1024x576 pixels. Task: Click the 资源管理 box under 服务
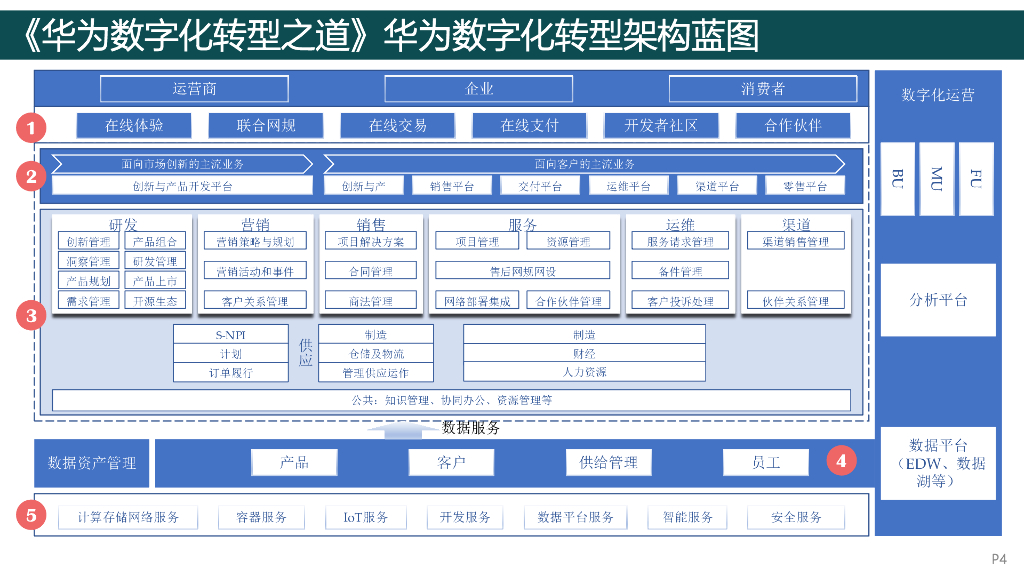click(x=568, y=241)
